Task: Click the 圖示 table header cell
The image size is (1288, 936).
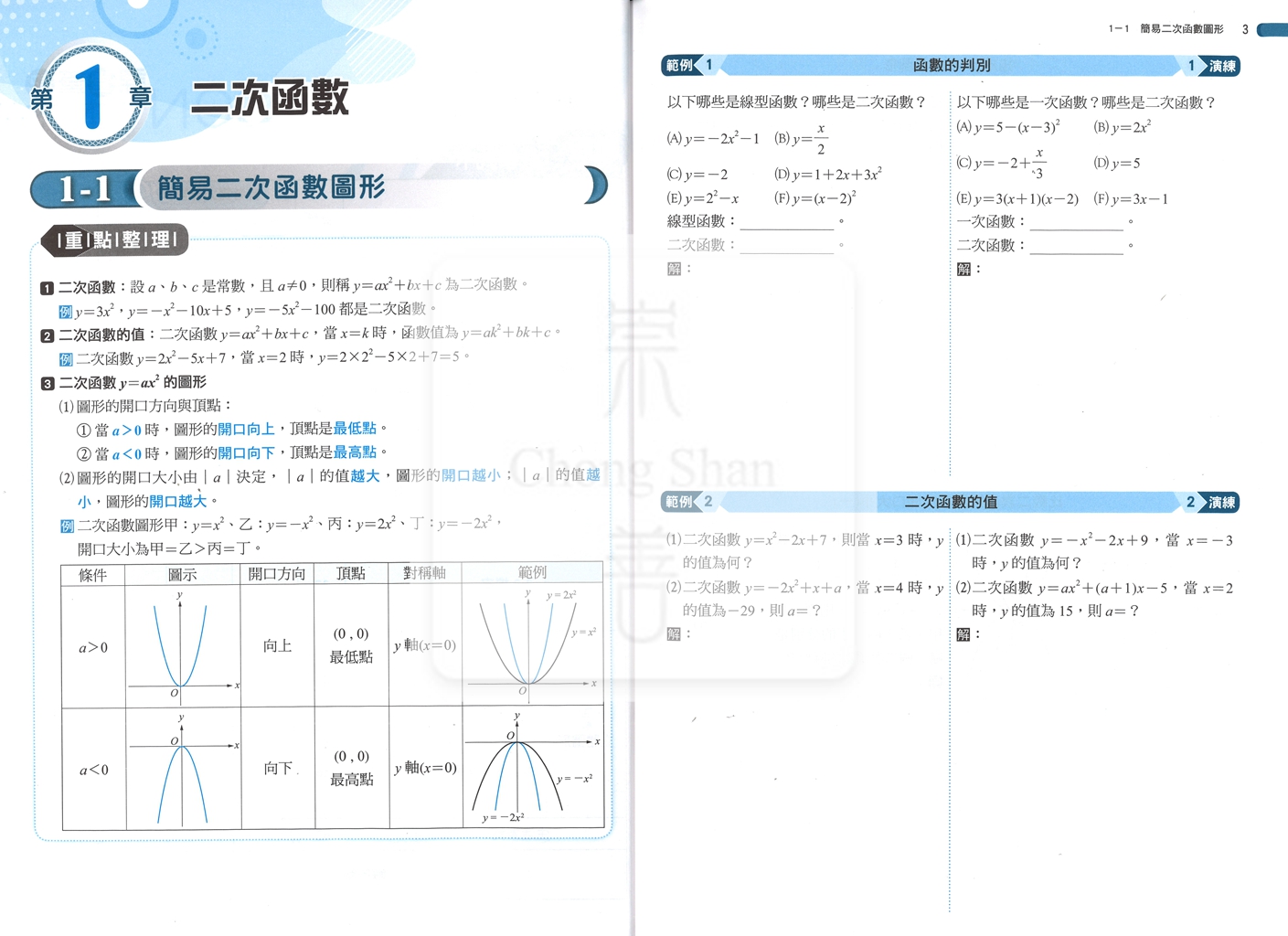Action: pos(183,575)
